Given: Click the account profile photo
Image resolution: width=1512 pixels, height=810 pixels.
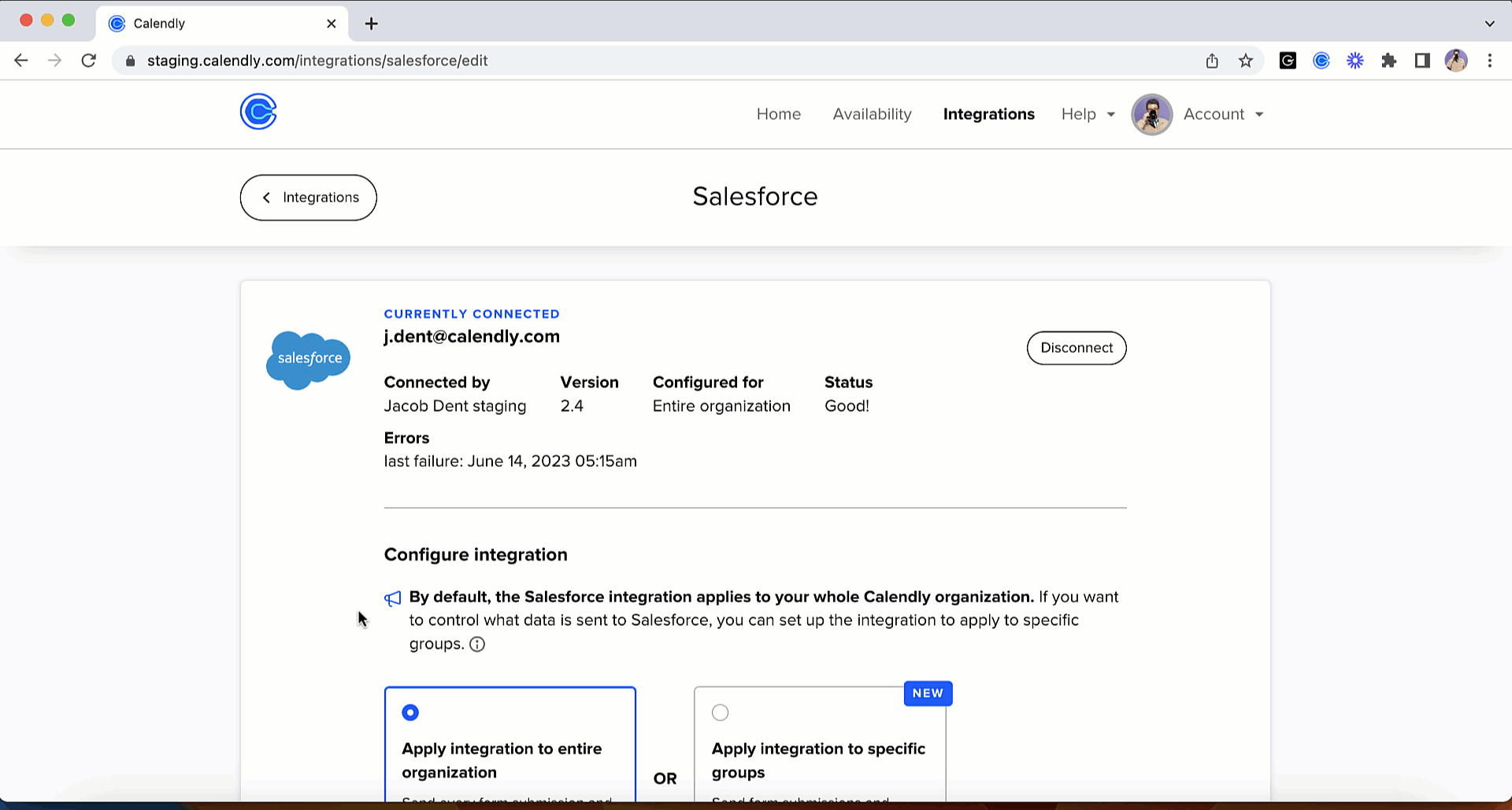Looking at the screenshot, I should tap(1152, 115).
